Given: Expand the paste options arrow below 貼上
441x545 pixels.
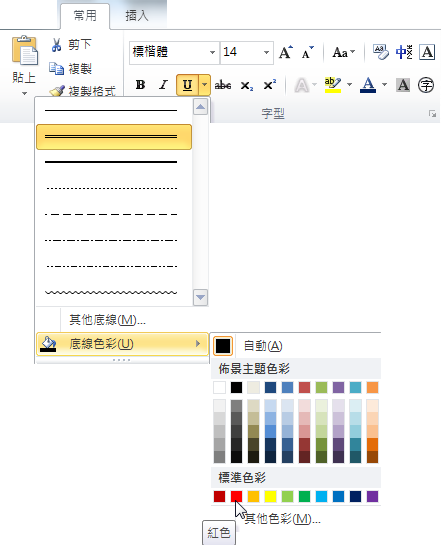Looking at the screenshot, I should coord(24,93).
